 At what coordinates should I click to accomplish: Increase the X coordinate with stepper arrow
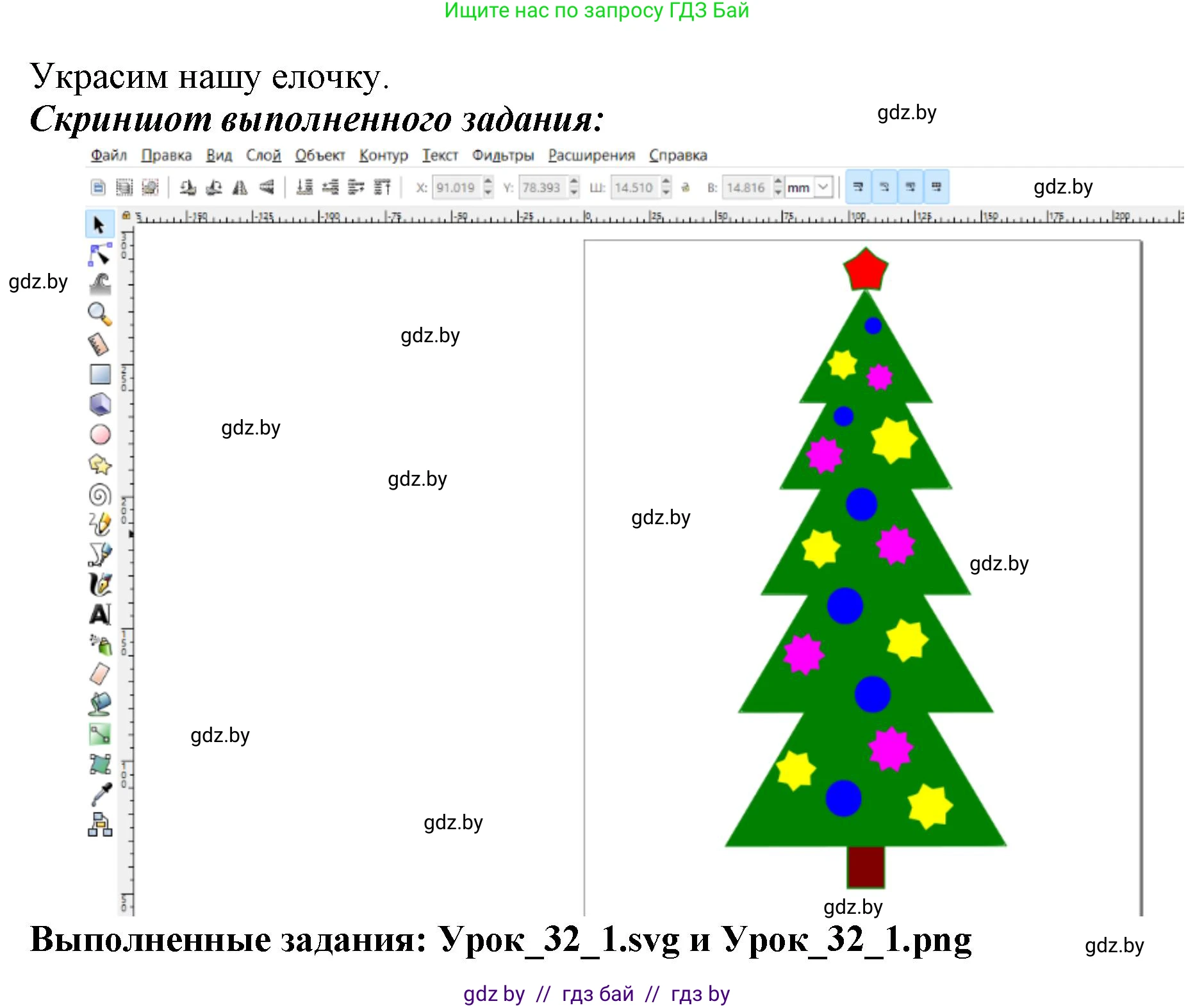pos(488,183)
